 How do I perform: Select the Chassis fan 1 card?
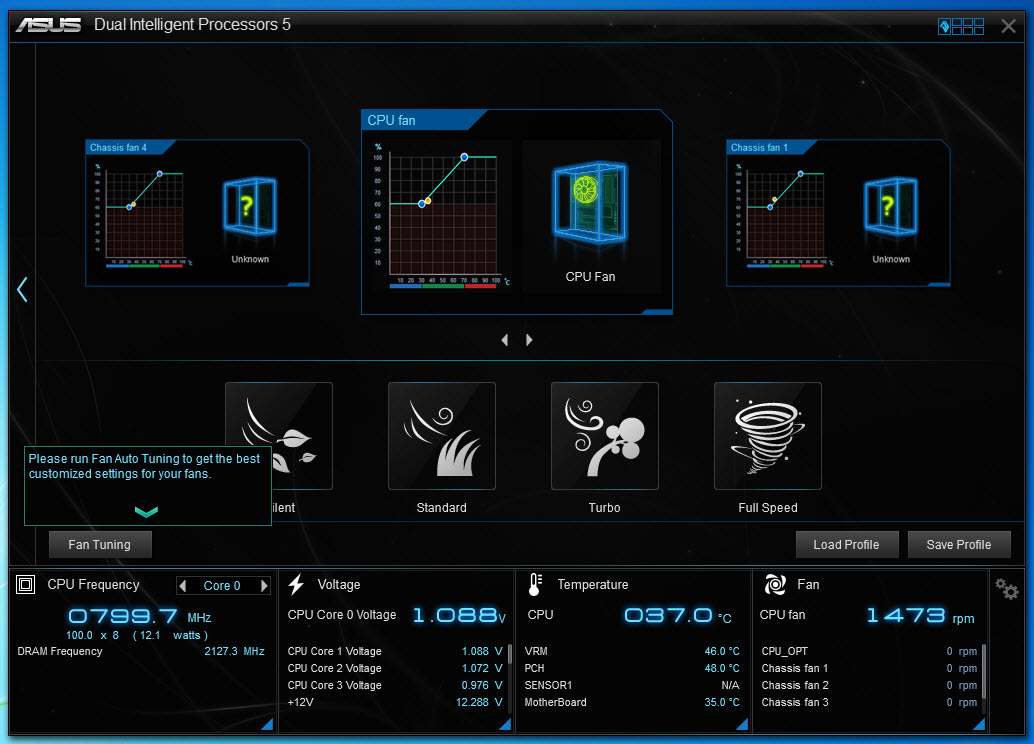point(838,213)
